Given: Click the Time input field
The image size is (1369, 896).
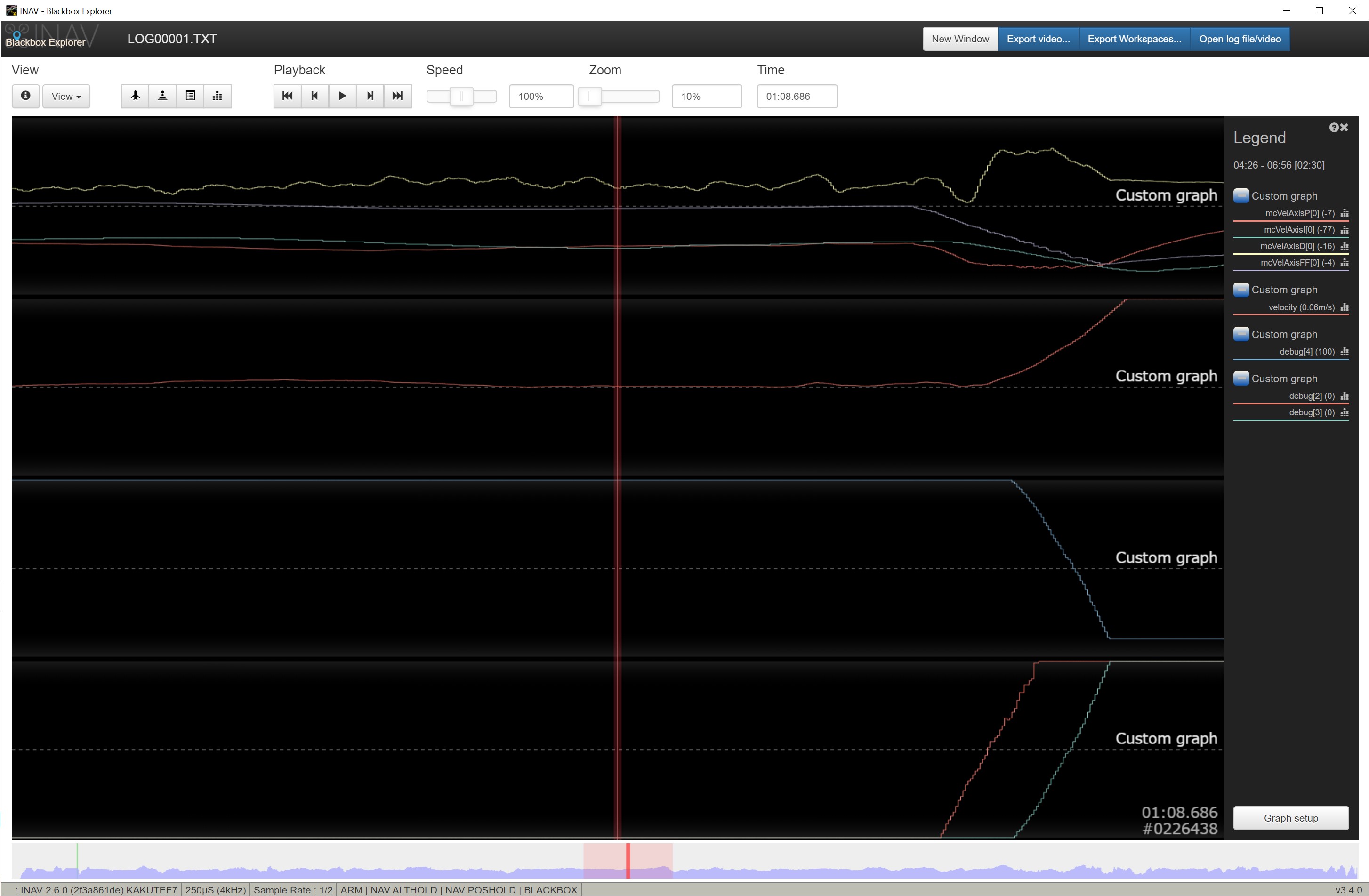Looking at the screenshot, I should pyautogui.click(x=797, y=96).
